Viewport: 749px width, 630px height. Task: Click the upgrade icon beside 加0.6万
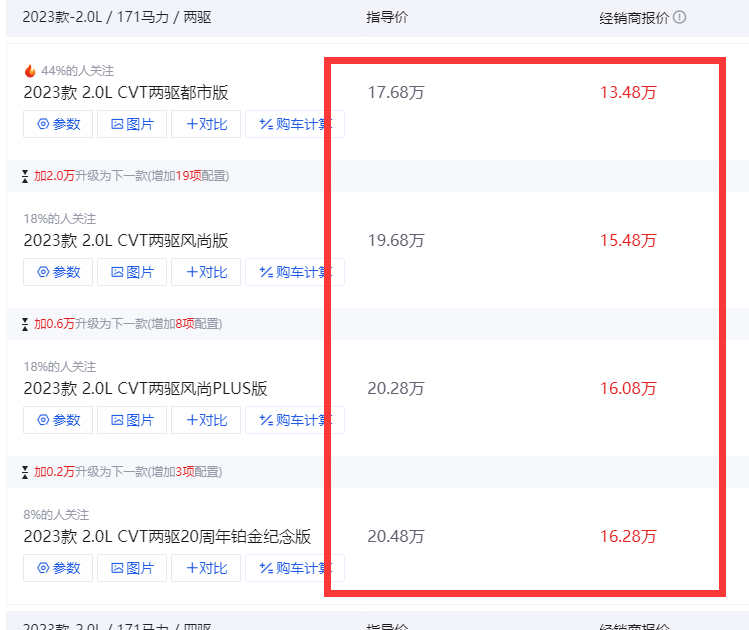point(25,324)
